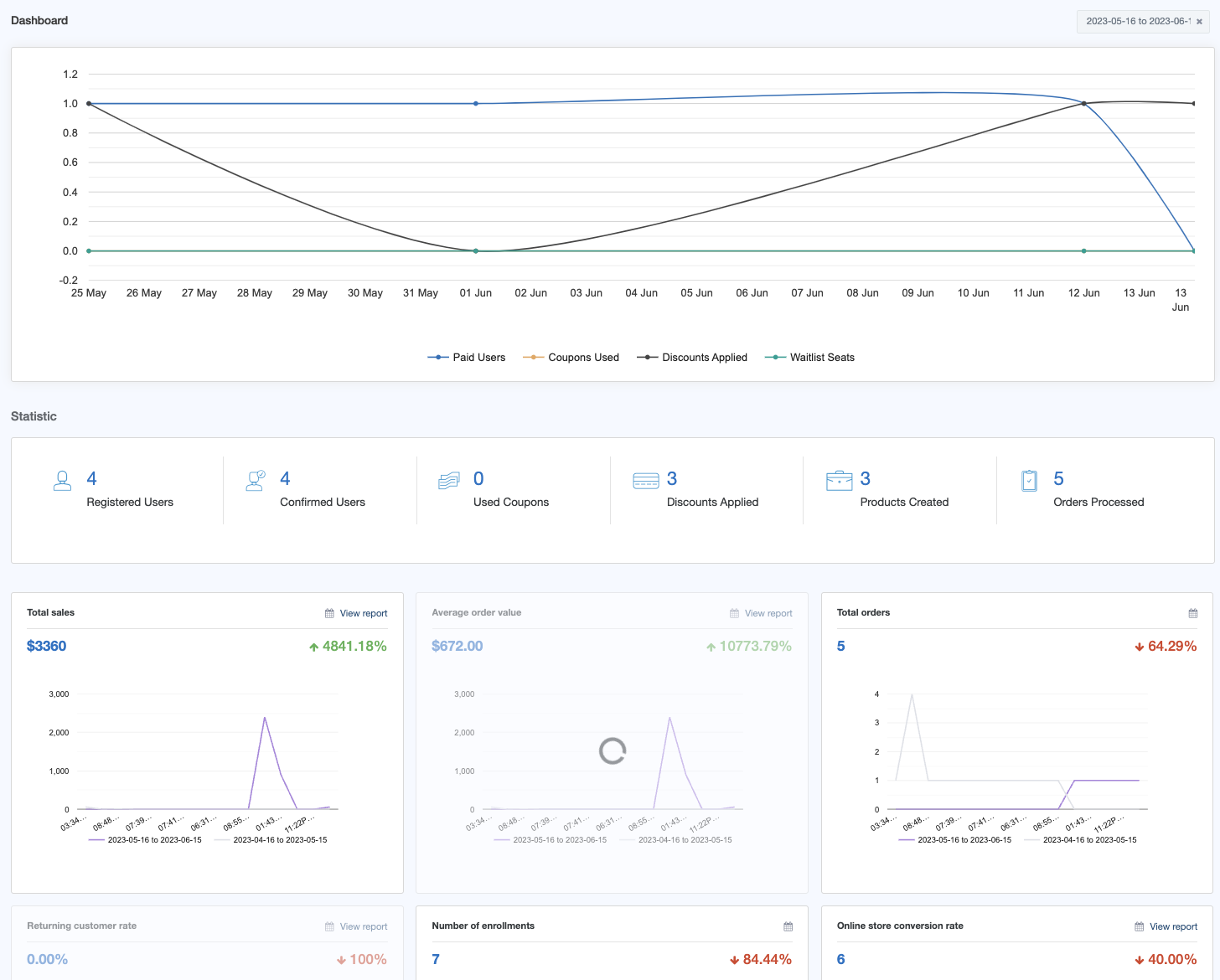Toggle Coupons Used series in legend
Screen dimensions: 1220x980
[571, 358]
